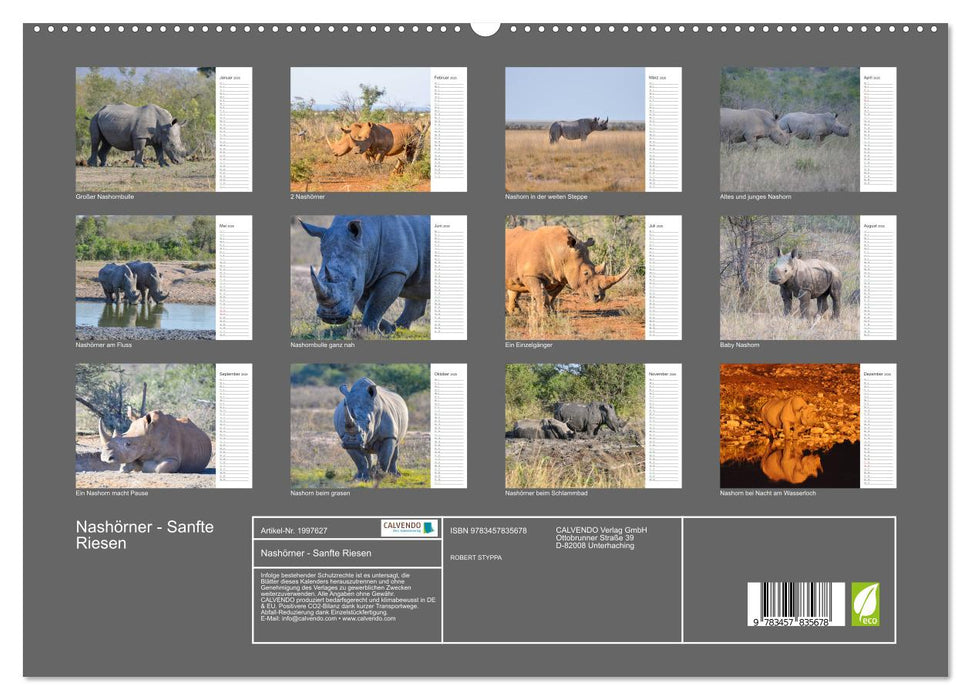
Task: Open the 'Nashorn in der weiten Steppe' photo
Action: click(575, 129)
